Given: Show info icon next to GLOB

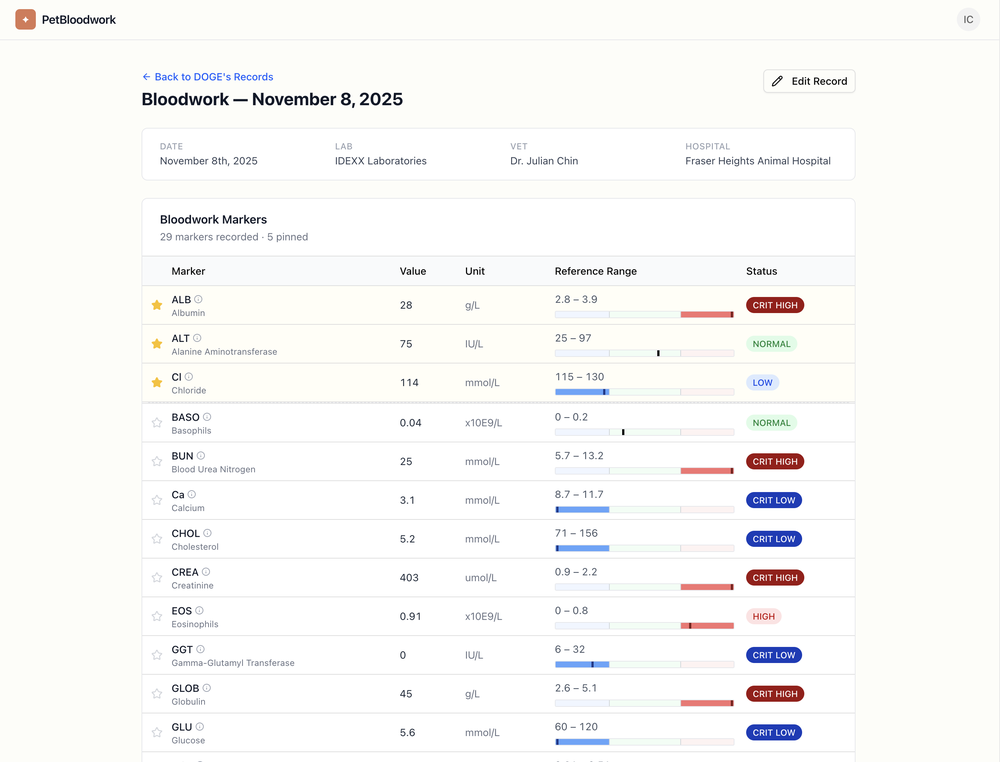Looking at the screenshot, I should click(207, 688).
